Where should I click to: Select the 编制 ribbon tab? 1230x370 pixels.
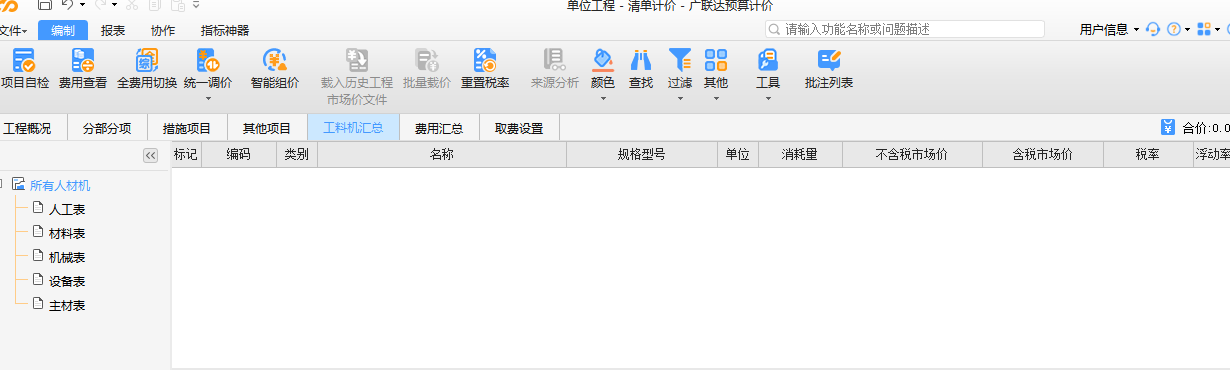coord(63,30)
